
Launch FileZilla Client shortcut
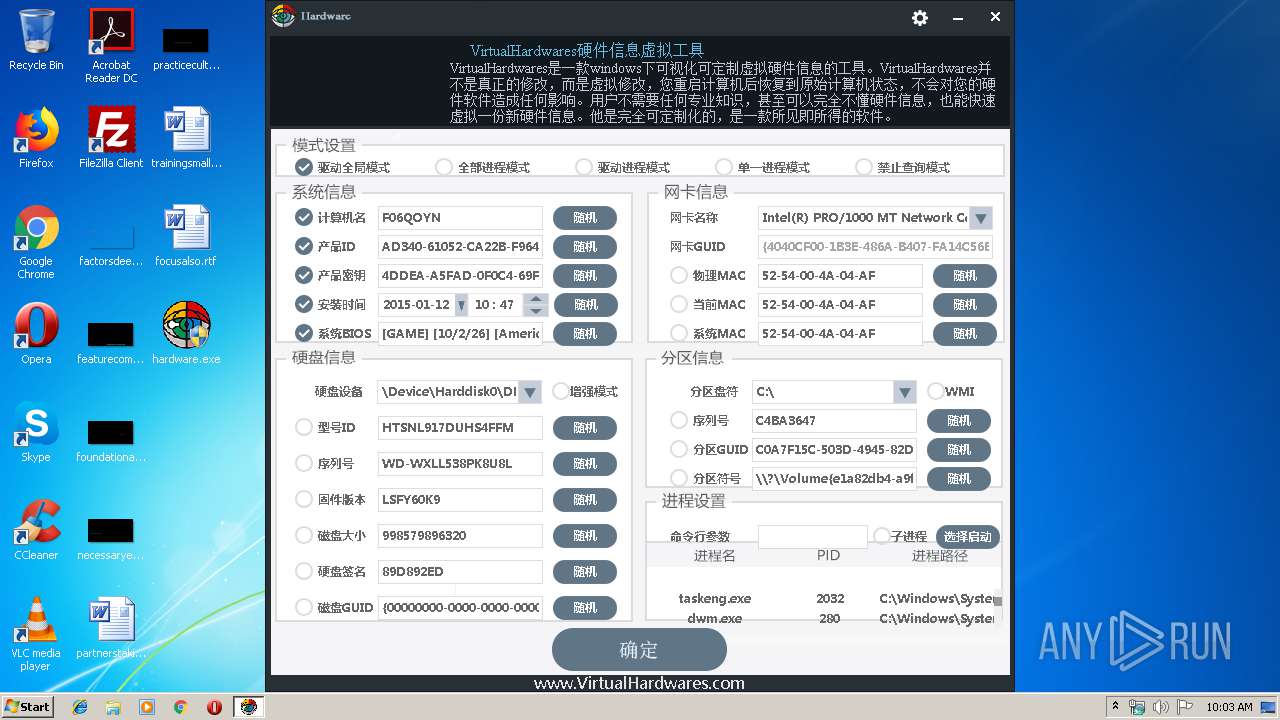tap(111, 137)
